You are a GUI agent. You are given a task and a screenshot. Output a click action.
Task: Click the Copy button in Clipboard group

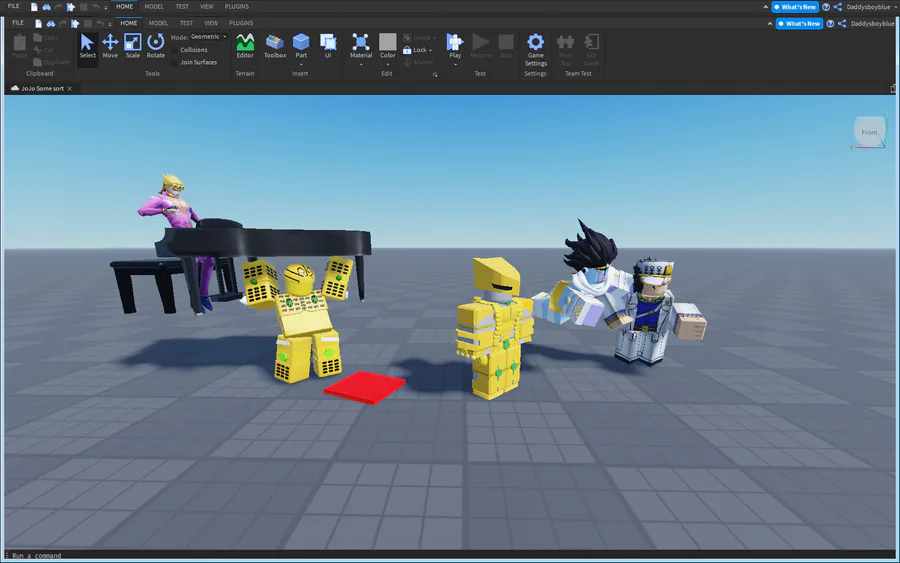[46, 37]
